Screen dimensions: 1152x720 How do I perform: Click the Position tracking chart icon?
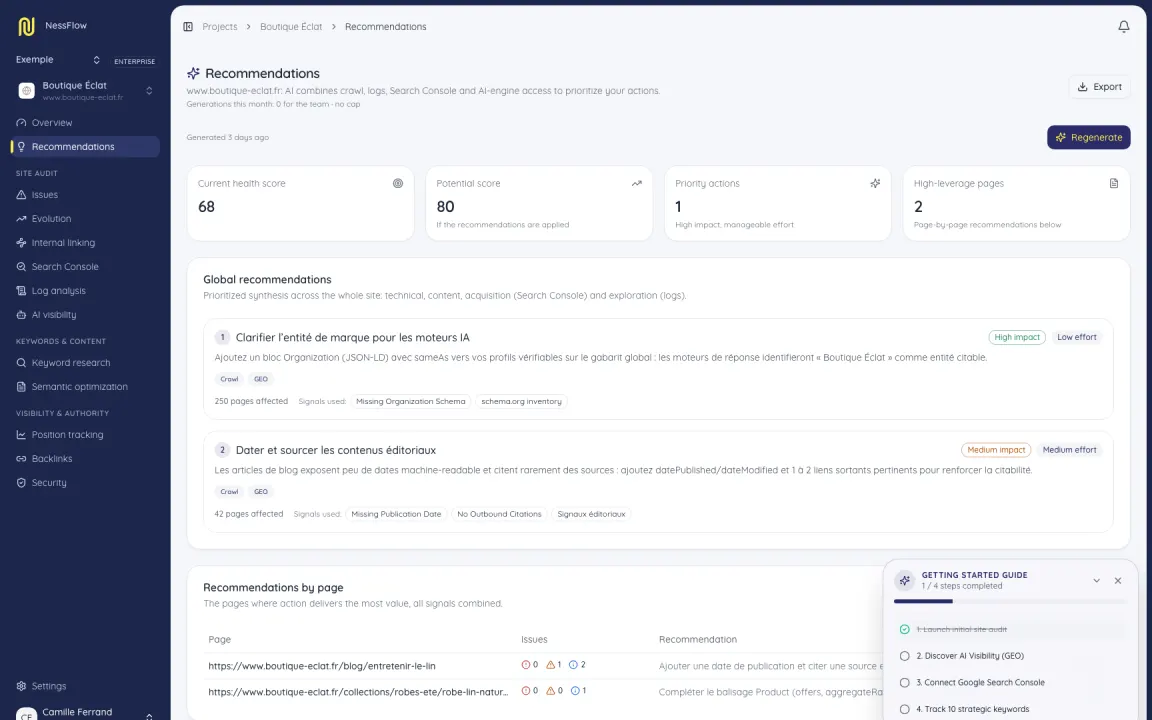[x=21, y=435]
